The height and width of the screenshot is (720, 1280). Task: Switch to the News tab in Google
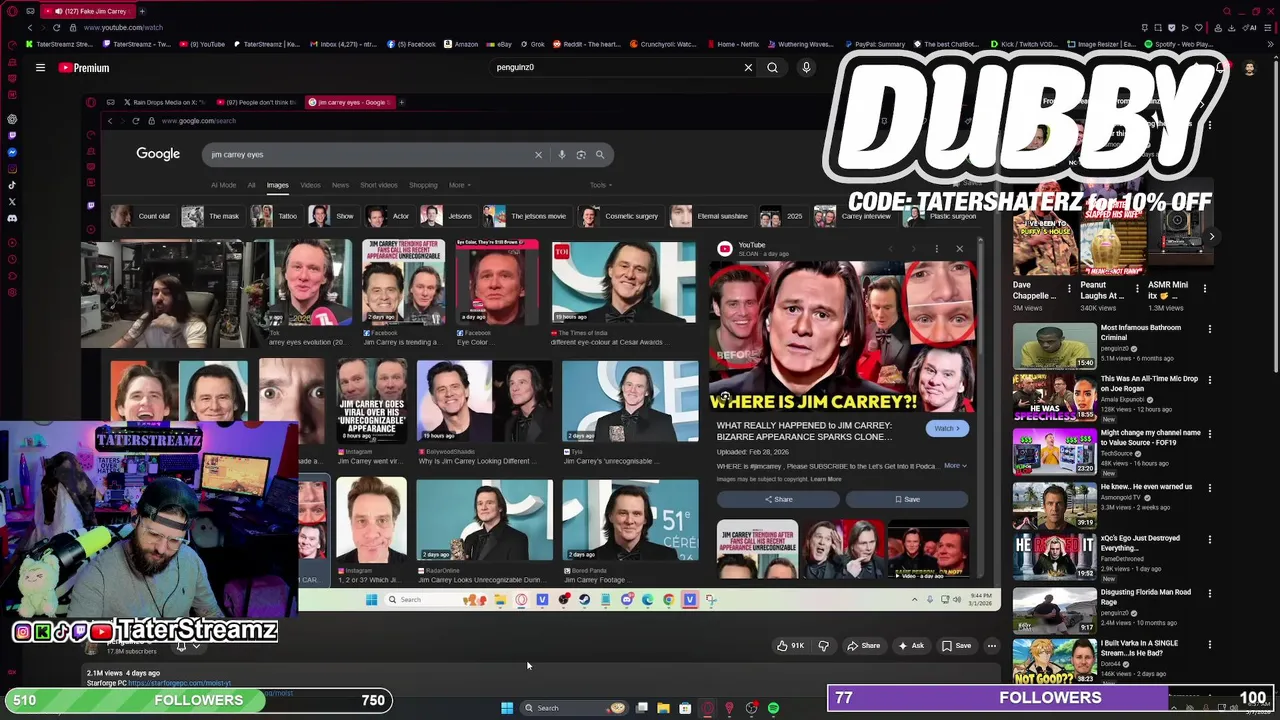(340, 185)
